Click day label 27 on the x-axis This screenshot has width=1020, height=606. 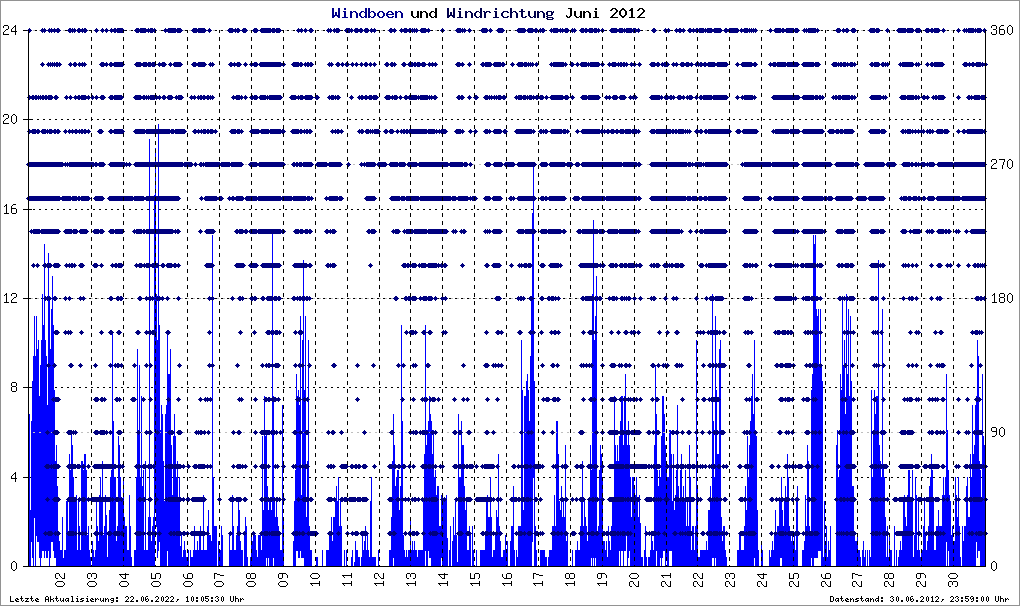click(x=857, y=579)
